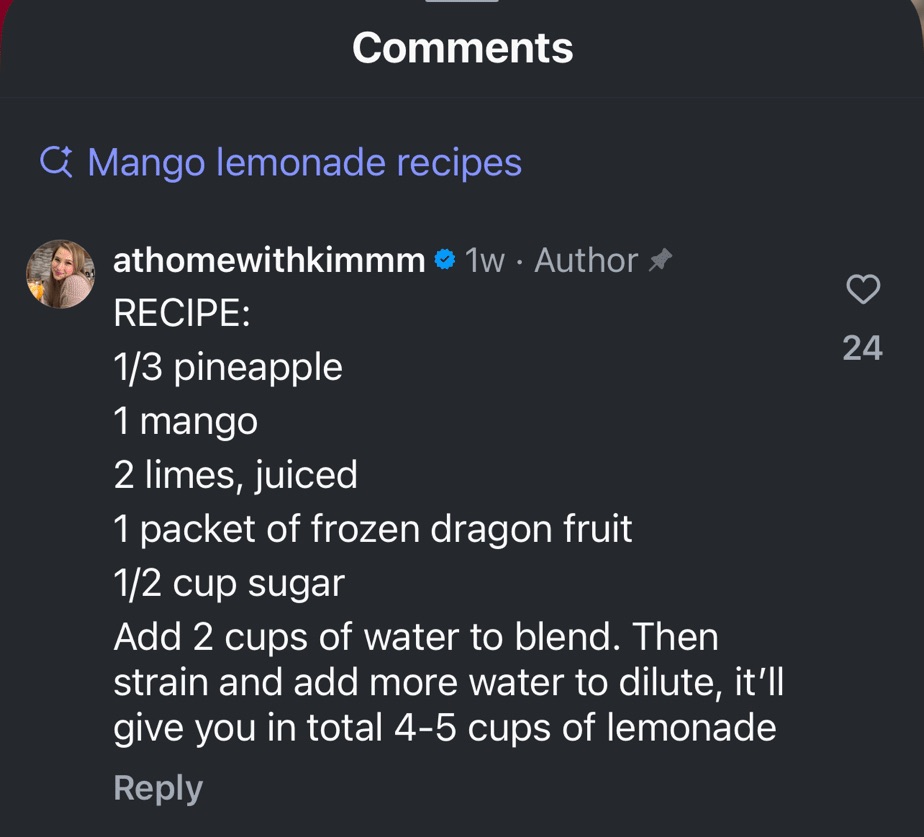
Task: Click the blue verified badge
Action: pyautogui.click(x=445, y=260)
